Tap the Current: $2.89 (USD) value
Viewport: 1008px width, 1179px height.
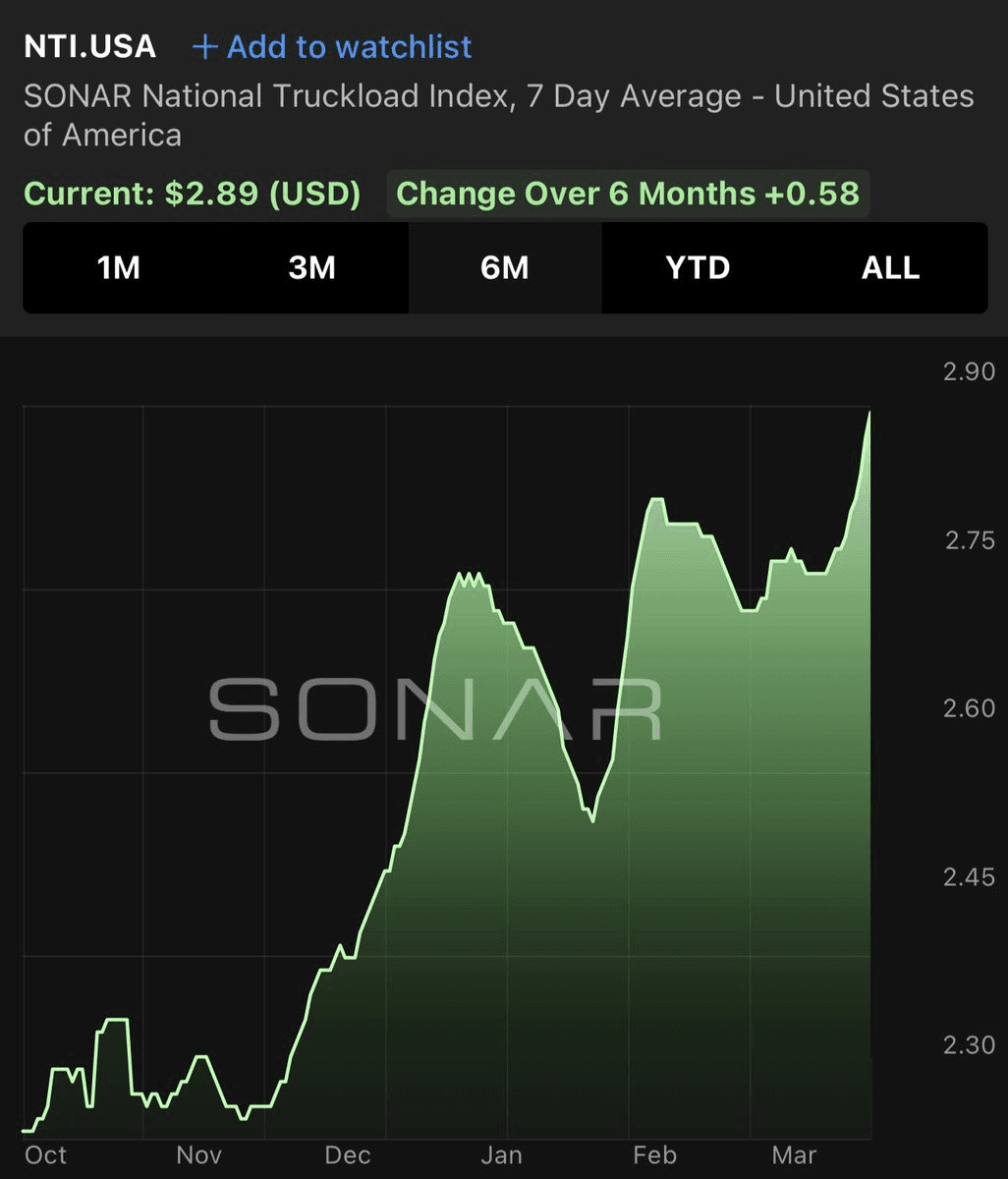[x=193, y=194]
